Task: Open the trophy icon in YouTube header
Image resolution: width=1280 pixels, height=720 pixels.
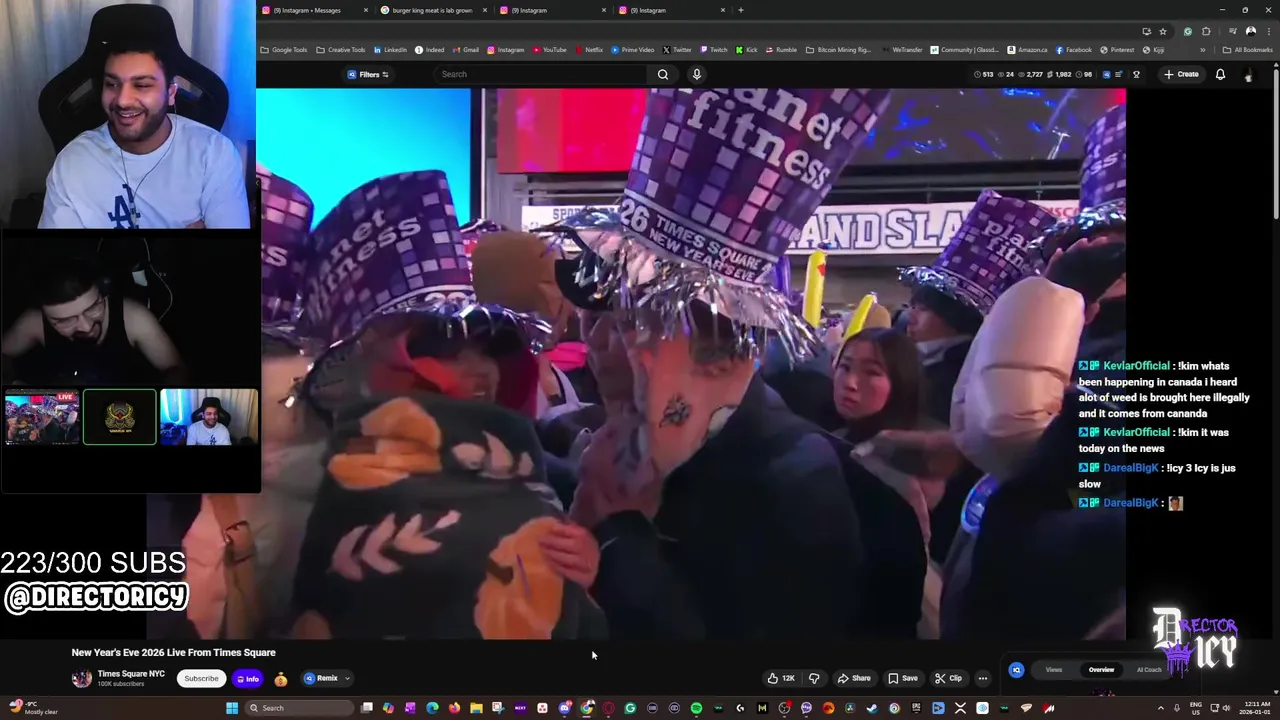Action: pyautogui.click(x=1136, y=74)
